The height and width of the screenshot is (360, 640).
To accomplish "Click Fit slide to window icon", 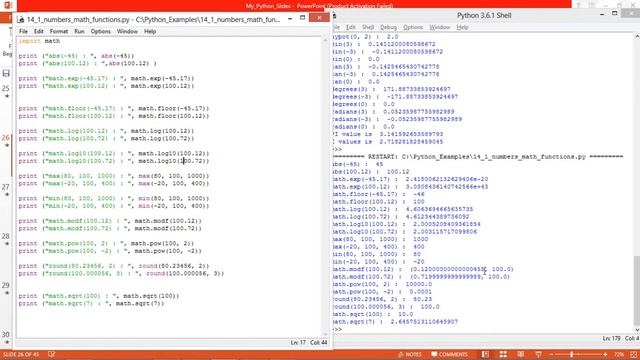I will [x=634, y=354].
